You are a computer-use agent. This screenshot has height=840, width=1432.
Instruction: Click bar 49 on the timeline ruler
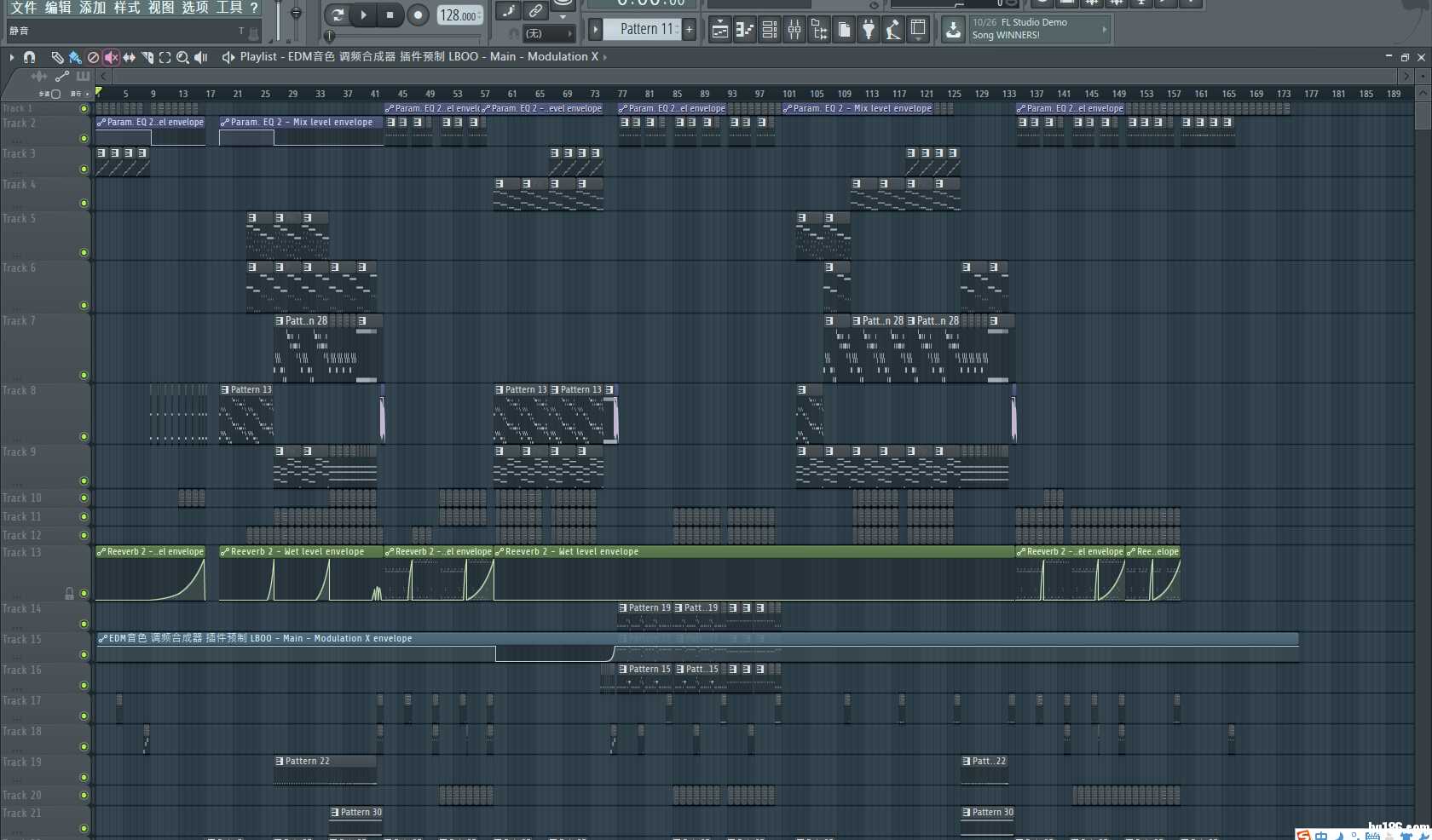point(430,94)
